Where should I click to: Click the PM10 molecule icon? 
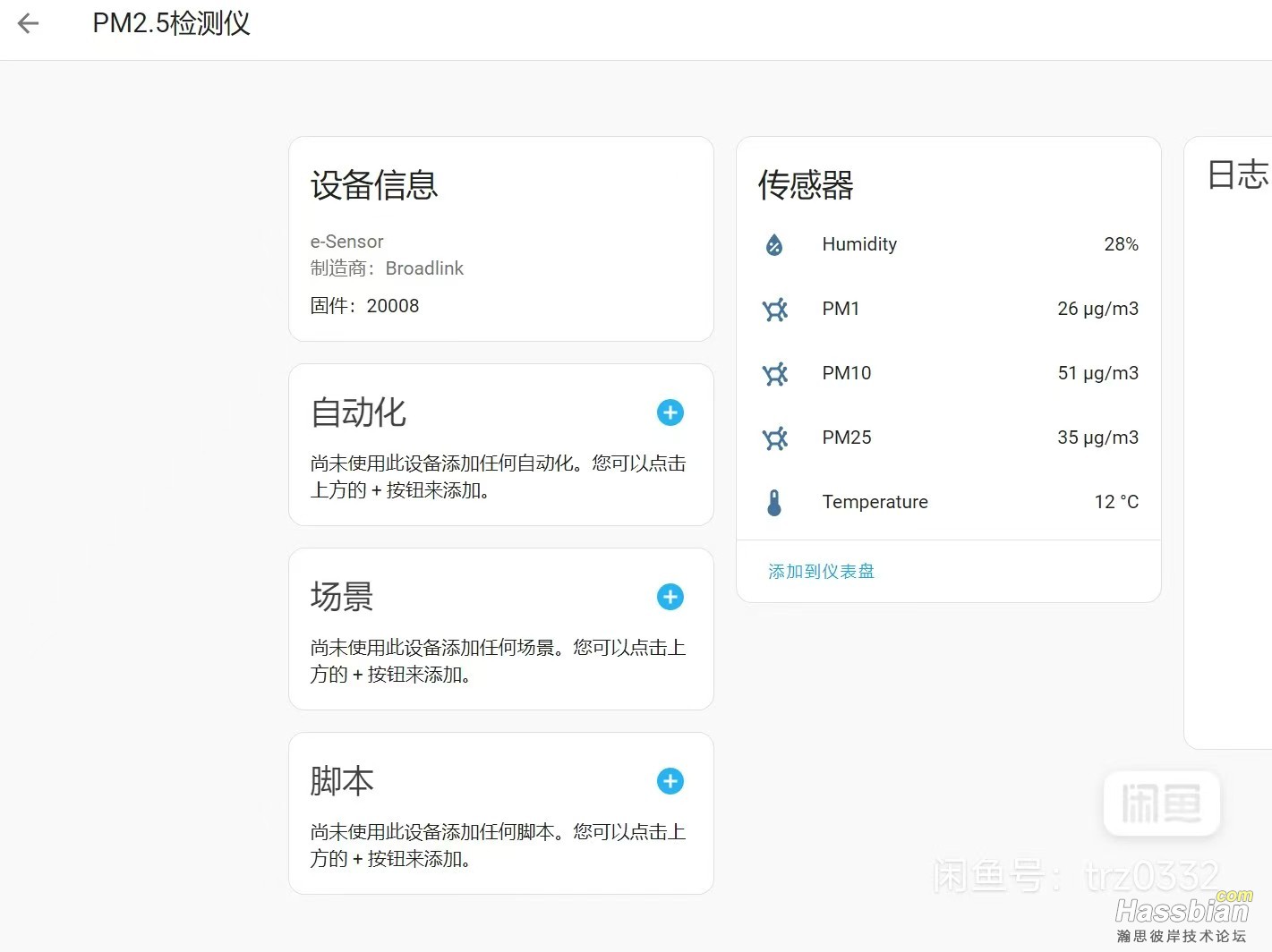[775, 374]
